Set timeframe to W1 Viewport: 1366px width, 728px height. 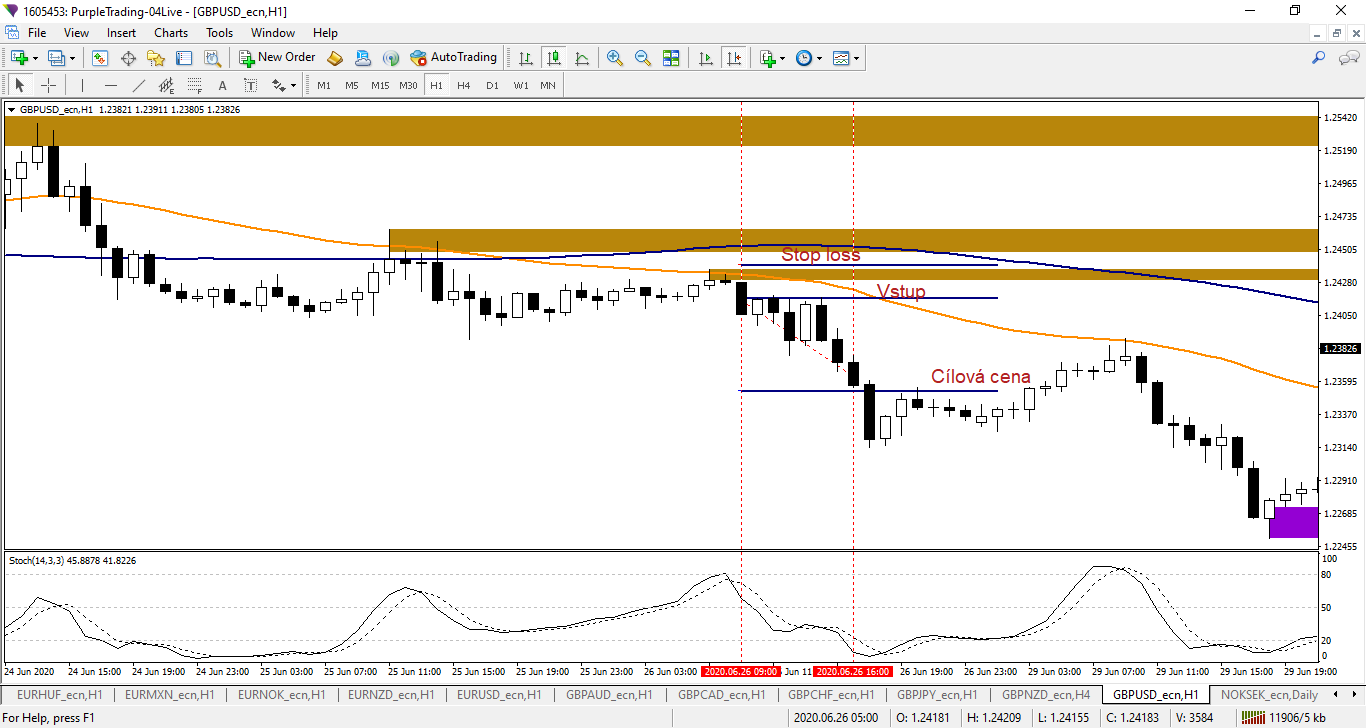coord(521,85)
